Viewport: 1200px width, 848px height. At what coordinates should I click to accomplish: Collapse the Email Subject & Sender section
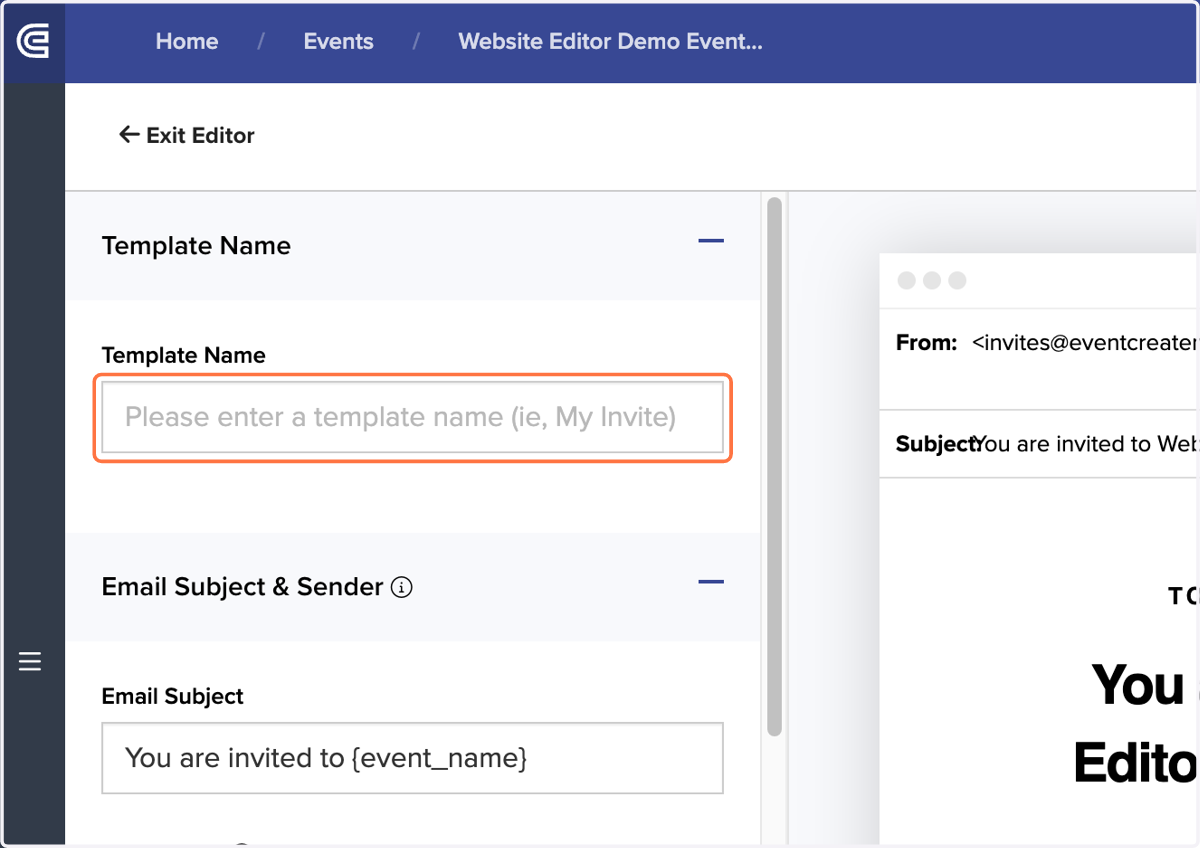coord(711,582)
